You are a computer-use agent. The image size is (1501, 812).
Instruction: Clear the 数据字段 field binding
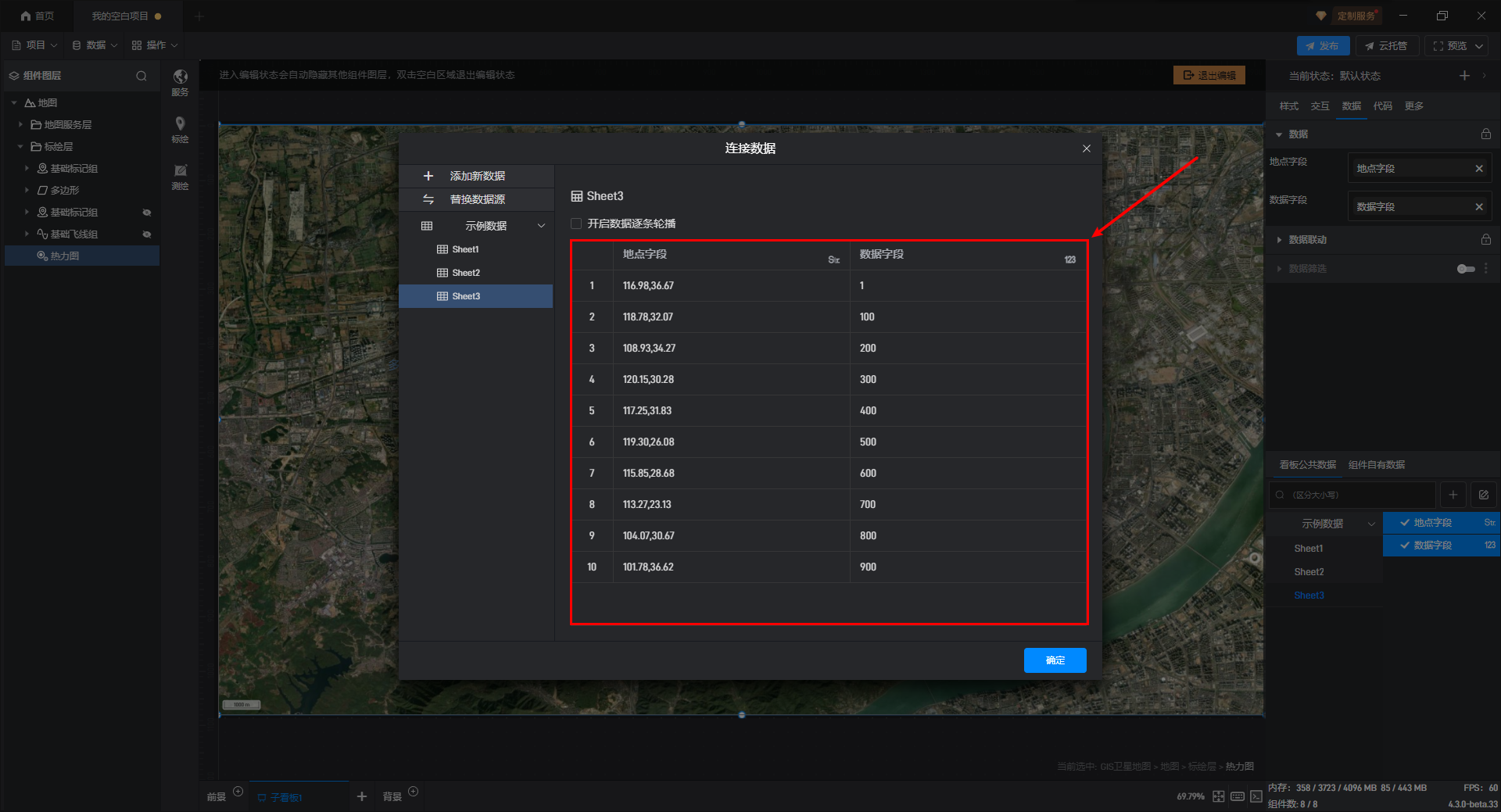click(x=1478, y=207)
